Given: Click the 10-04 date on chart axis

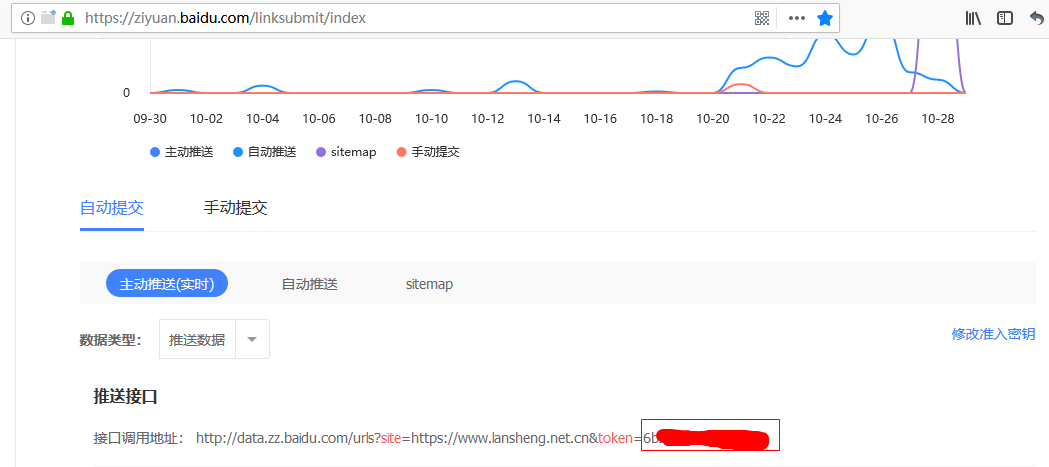Looking at the screenshot, I should (262, 118).
